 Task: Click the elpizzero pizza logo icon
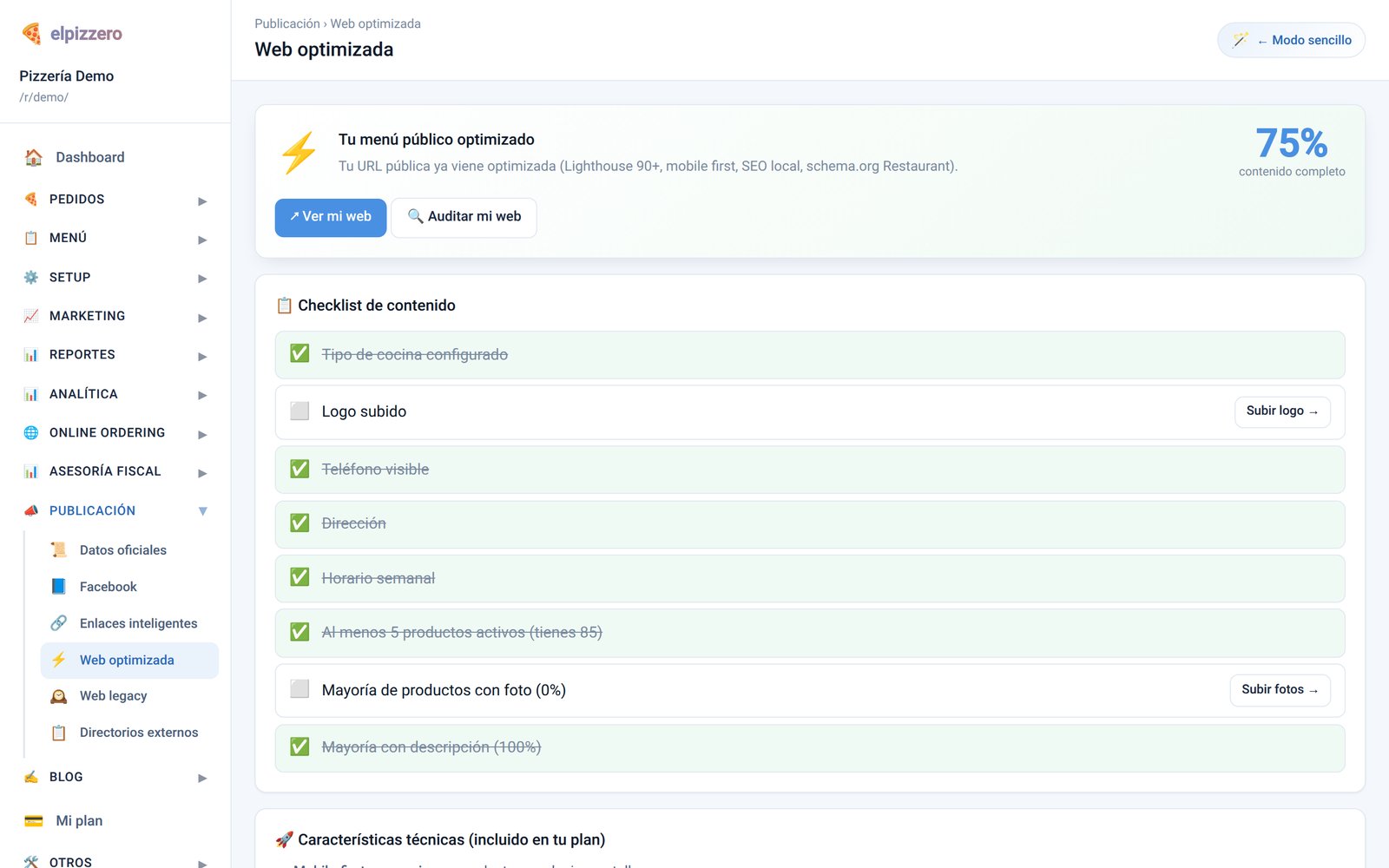point(32,34)
